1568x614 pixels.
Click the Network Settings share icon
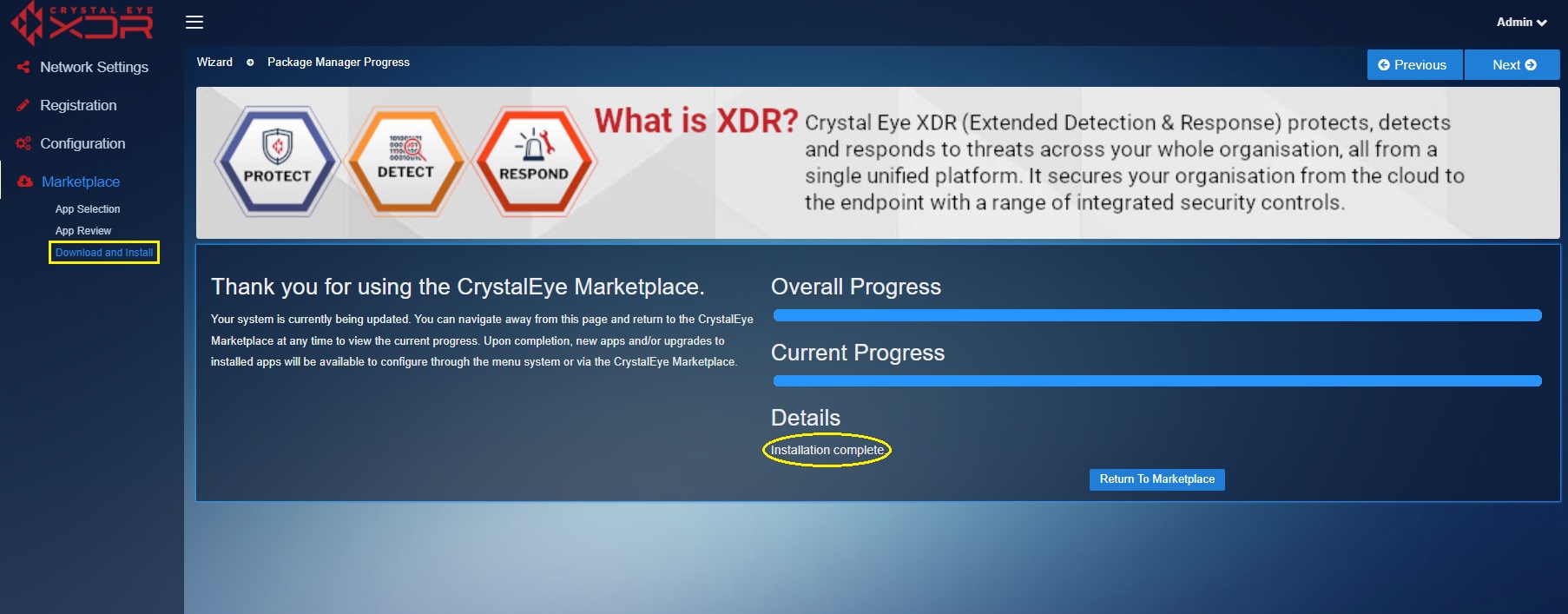[23, 67]
